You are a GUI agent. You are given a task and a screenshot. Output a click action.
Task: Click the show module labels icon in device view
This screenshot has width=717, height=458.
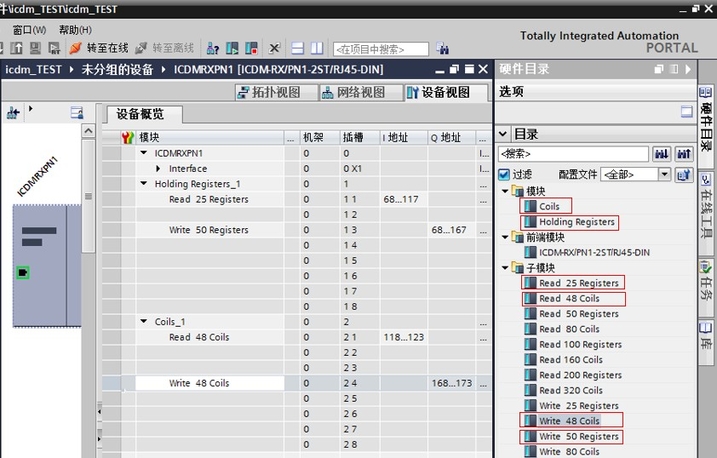pos(77,112)
